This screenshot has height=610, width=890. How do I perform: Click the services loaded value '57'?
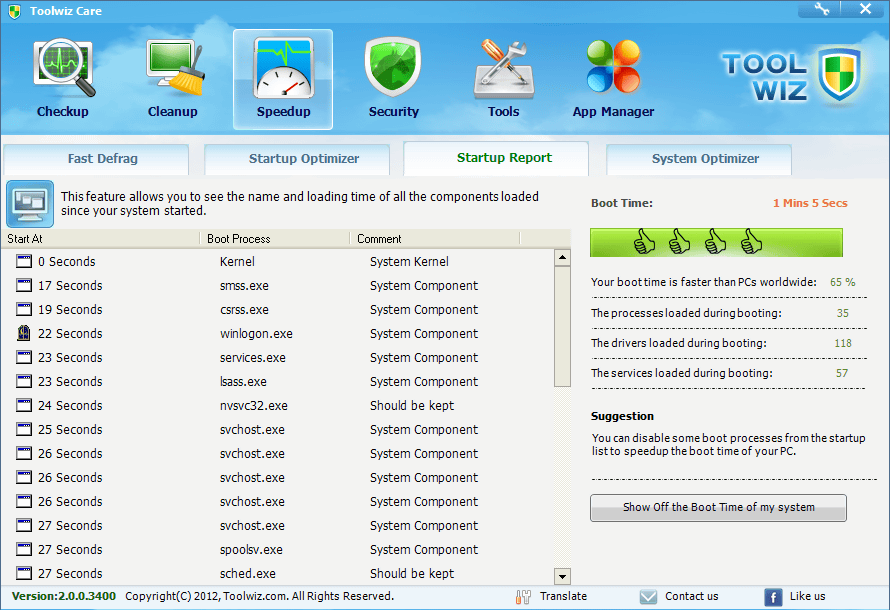click(x=842, y=373)
